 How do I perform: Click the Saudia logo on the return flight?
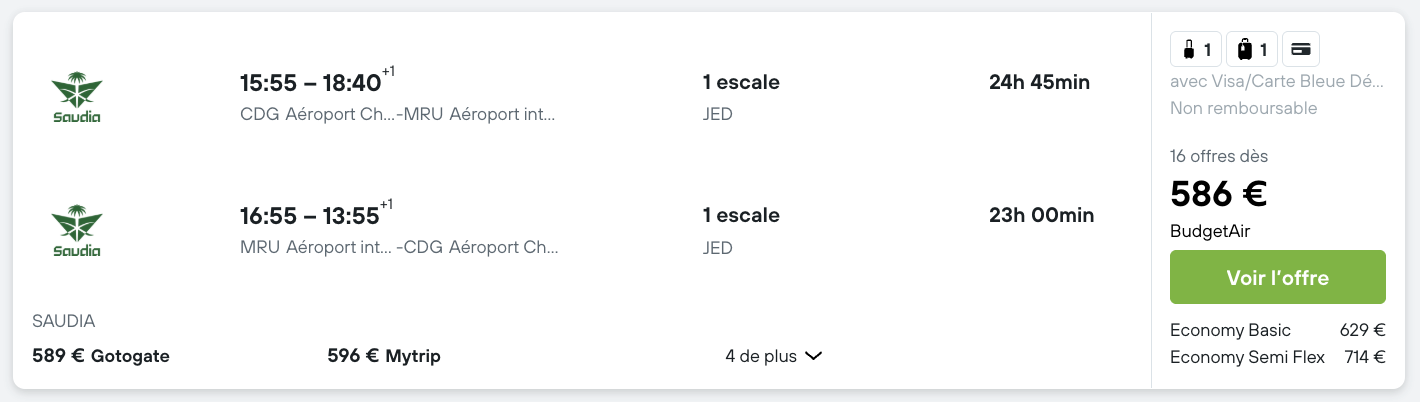77,231
